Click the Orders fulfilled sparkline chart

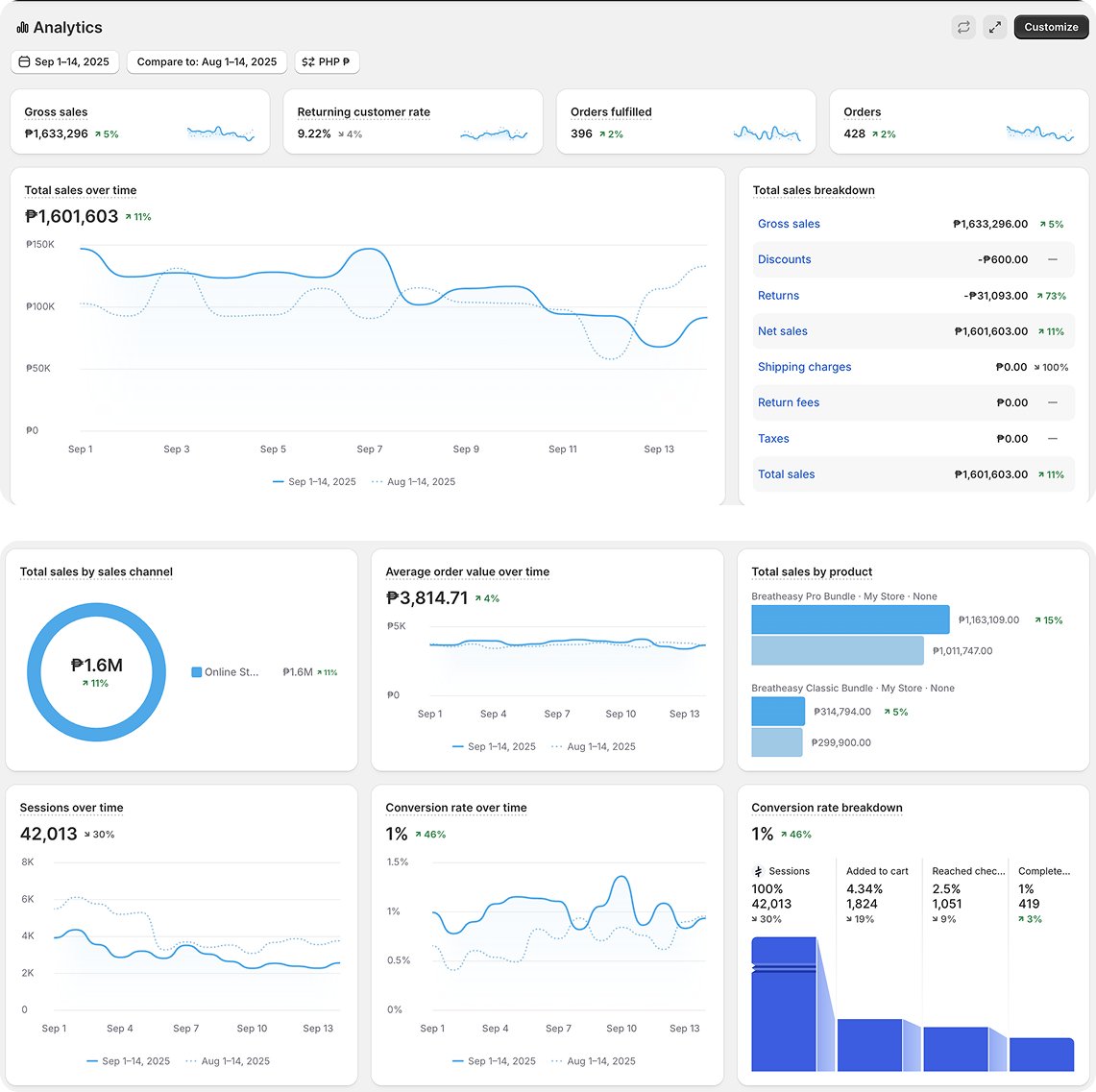(767, 133)
